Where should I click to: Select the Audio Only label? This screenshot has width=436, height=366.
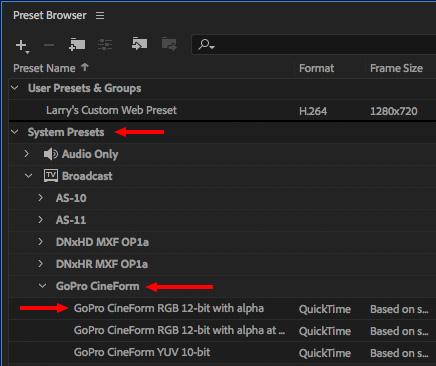90,154
